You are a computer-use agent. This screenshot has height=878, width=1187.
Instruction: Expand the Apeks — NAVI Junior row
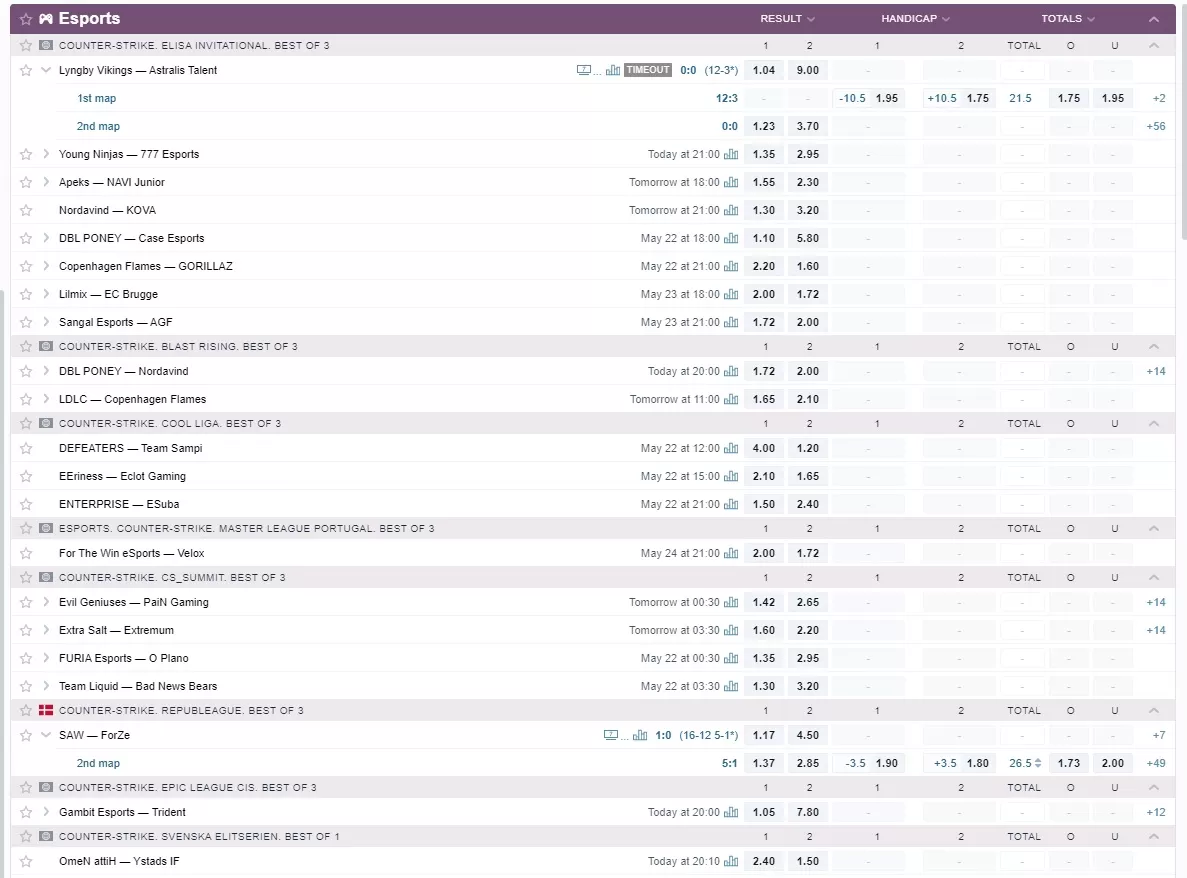coord(46,182)
